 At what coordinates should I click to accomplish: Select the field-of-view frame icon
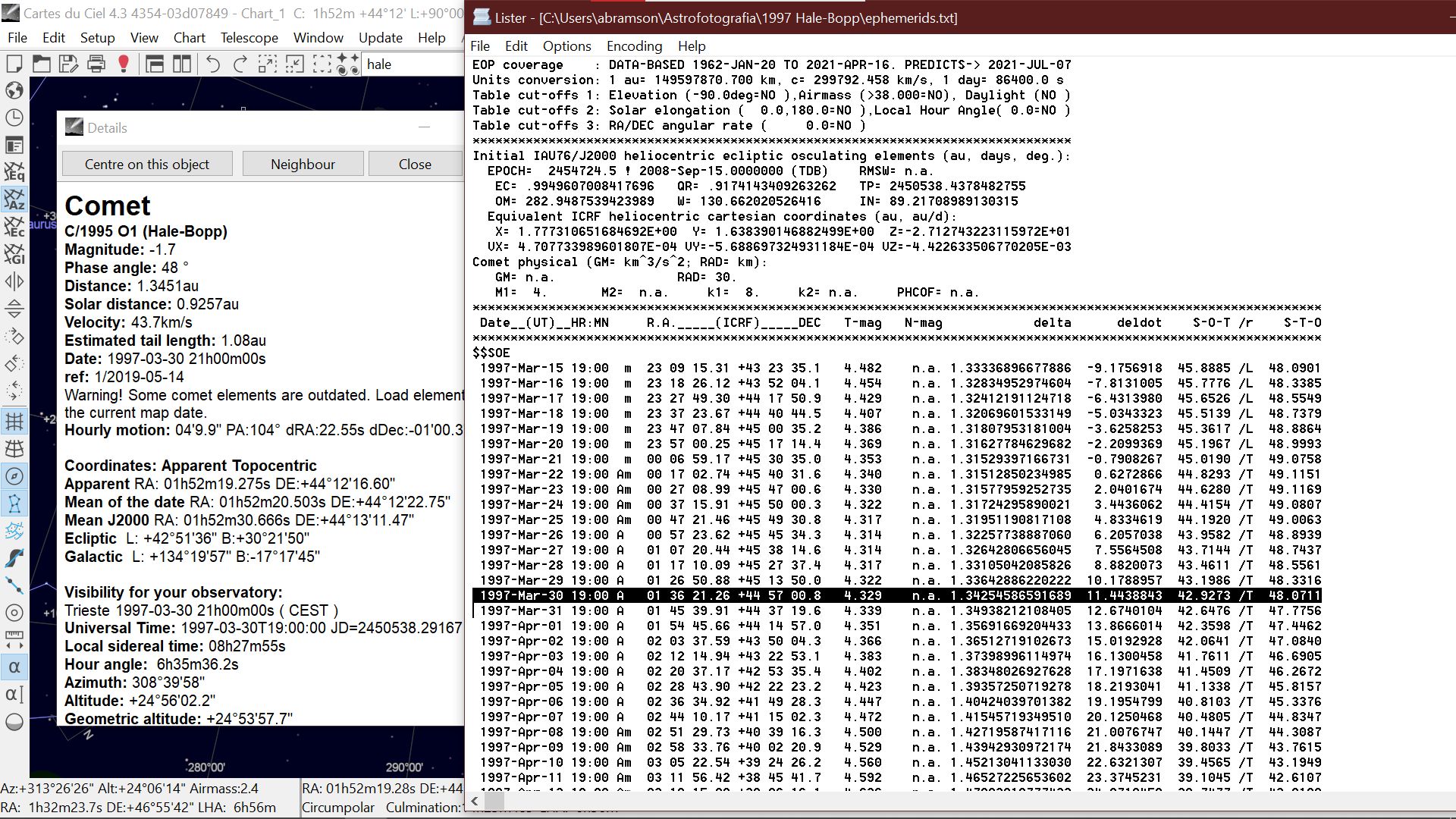click(322, 64)
